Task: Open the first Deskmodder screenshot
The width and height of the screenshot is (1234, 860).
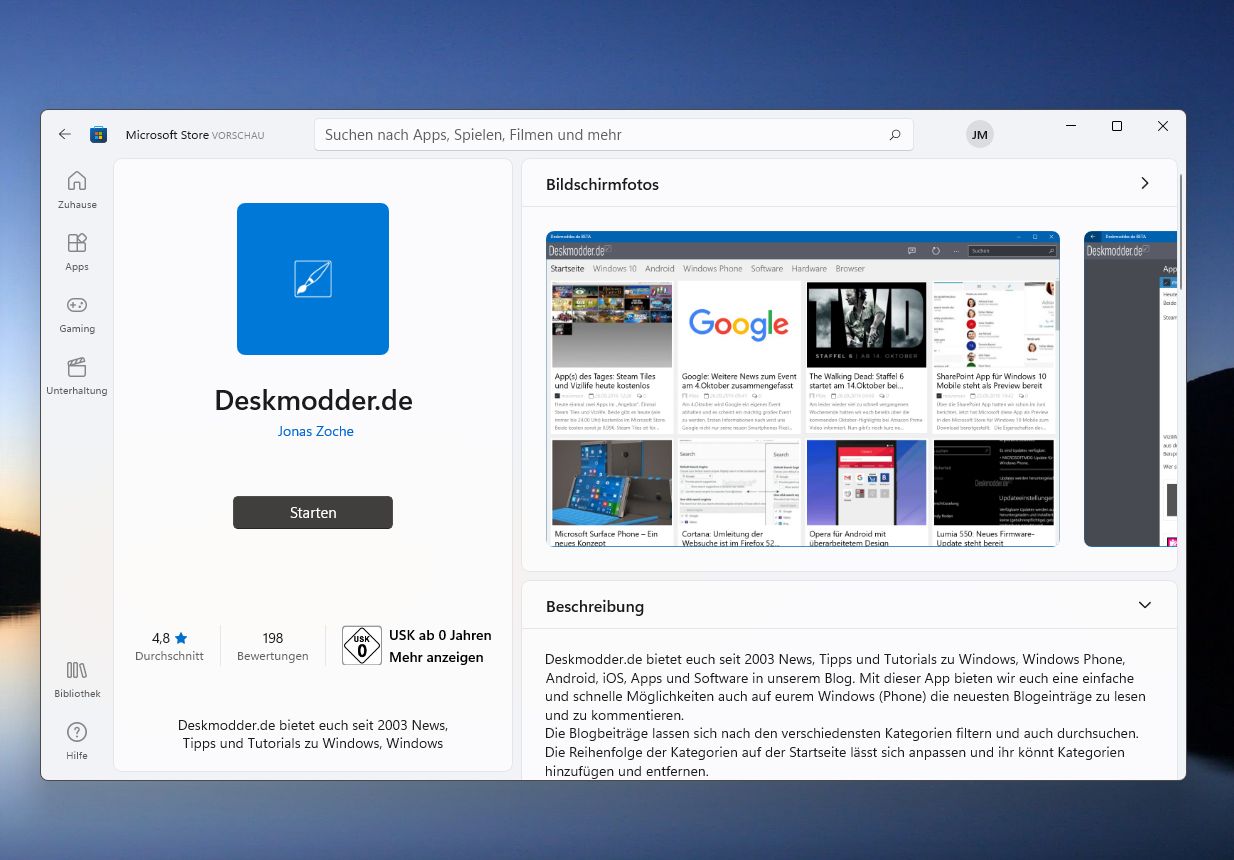Action: click(803, 389)
